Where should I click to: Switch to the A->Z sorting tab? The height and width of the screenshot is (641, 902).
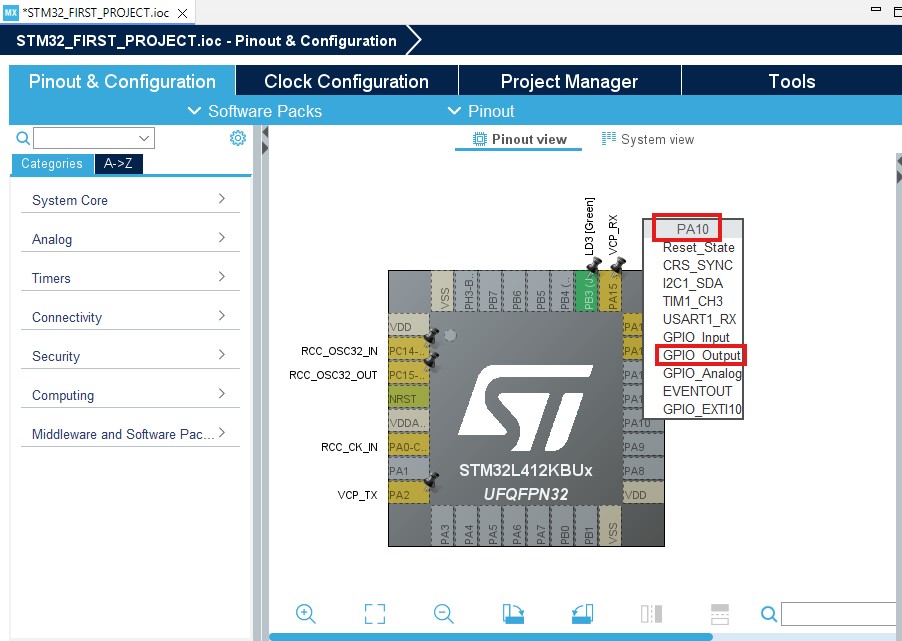point(117,163)
